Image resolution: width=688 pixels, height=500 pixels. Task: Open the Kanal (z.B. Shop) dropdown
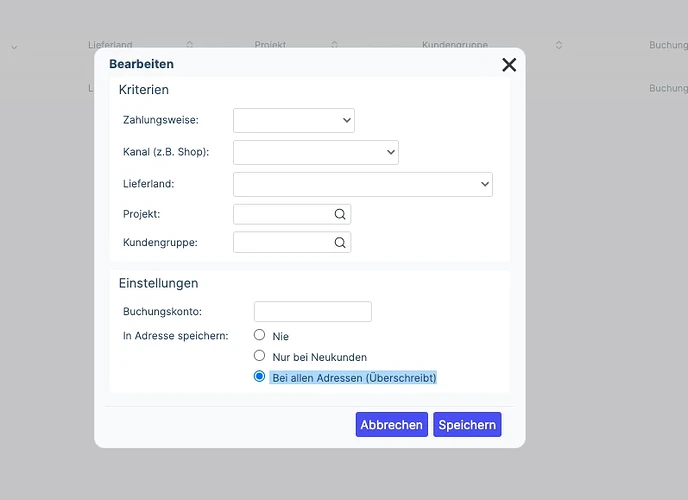316,153
